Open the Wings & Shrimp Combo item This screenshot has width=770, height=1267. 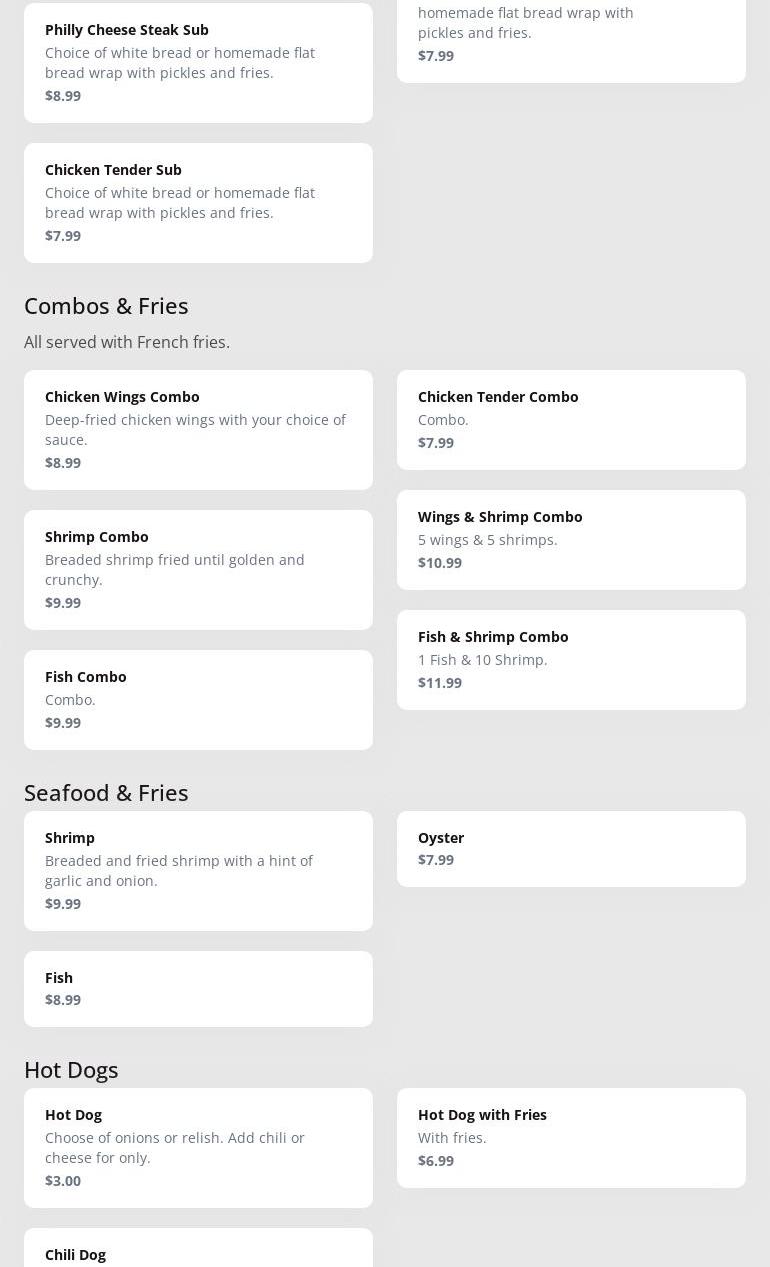(x=571, y=540)
